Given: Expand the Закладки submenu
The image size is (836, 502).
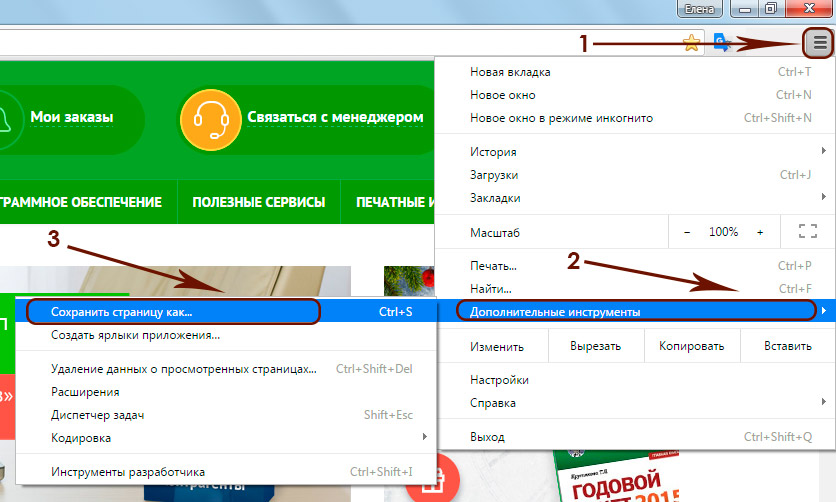Looking at the screenshot, I should [495, 198].
